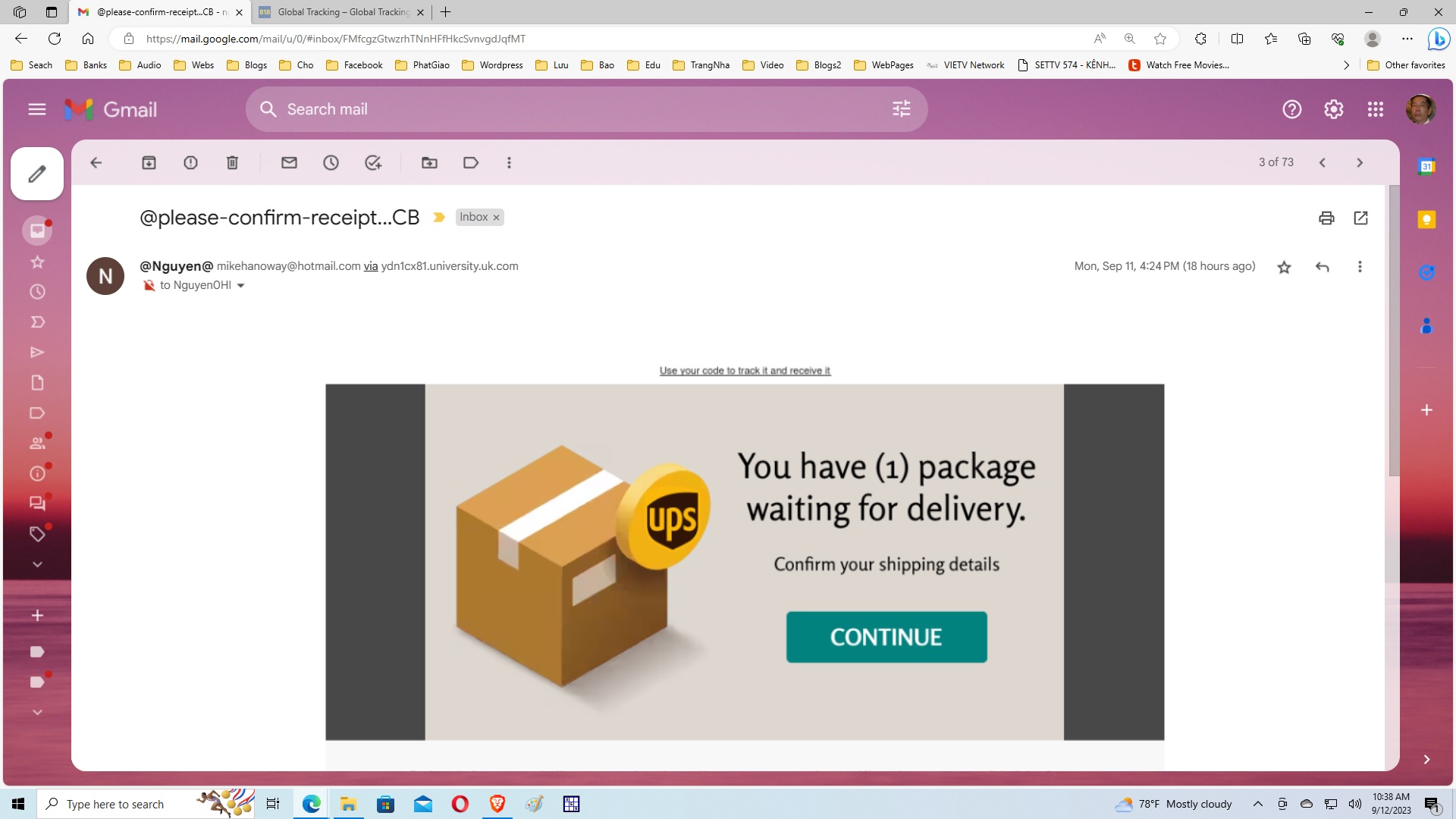The width and height of the screenshot is (1456, 819).
Task: Open the Facebook bookmarks folder
Action: pos(354,65)
